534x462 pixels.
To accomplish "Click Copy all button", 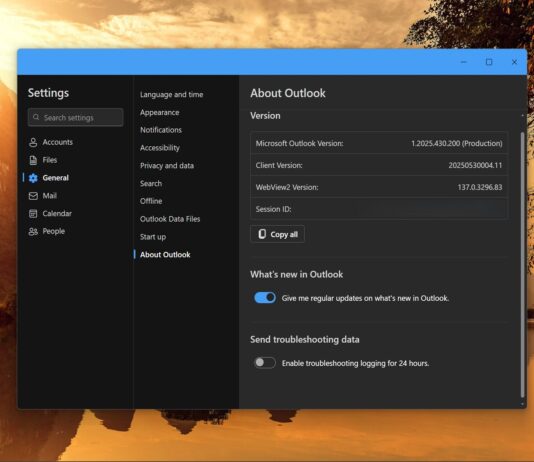I will [277, 234].
